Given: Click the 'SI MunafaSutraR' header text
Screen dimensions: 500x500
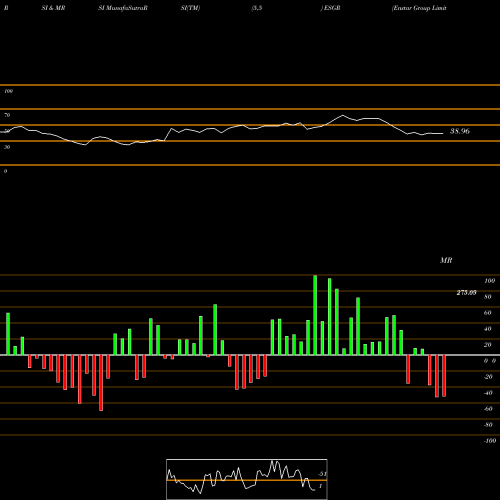Looking at the screenshot, I should 123,8.
